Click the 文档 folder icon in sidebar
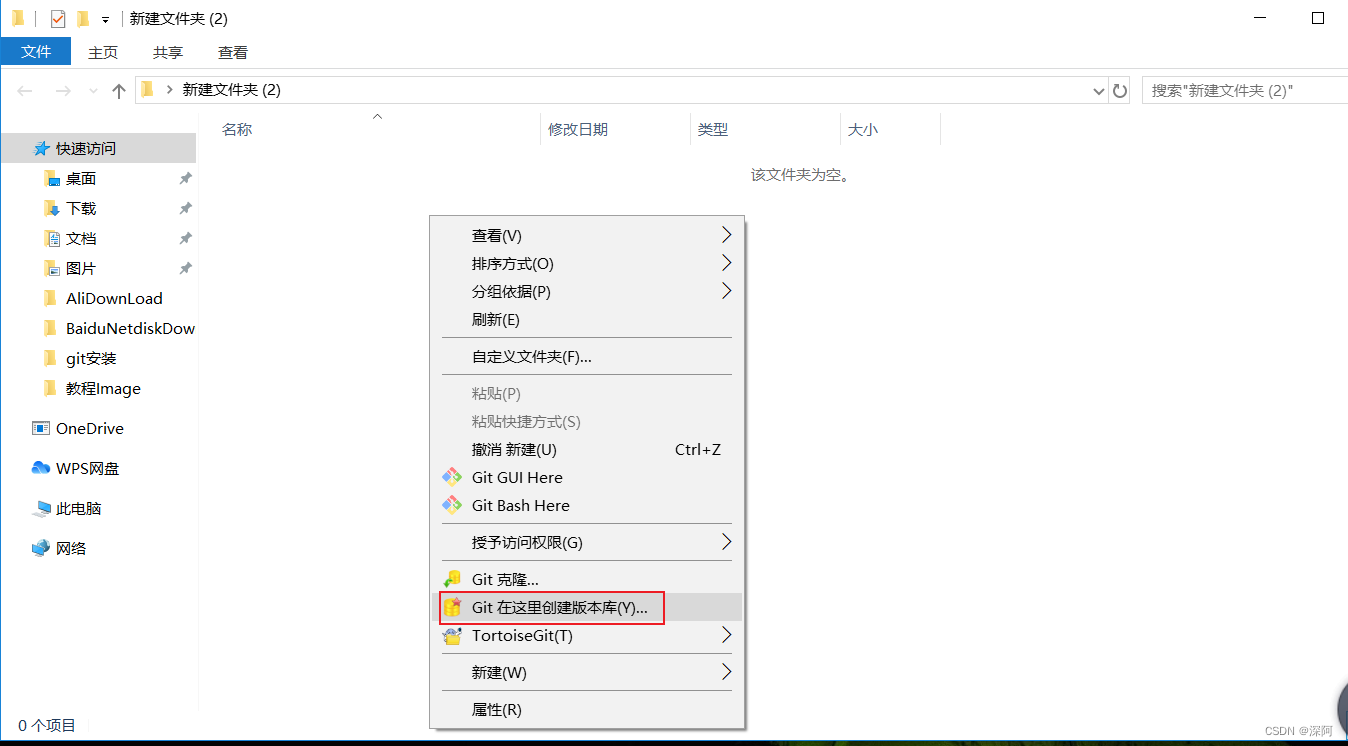This screenshot has width=1348, height=746. click(x=52, y=239)
